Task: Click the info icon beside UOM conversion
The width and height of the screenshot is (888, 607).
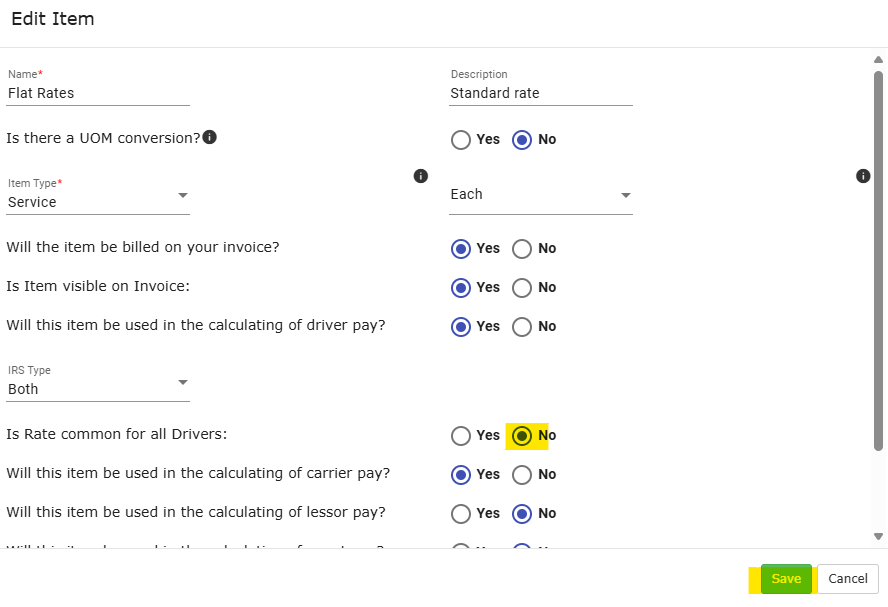Action: [210, 137]
